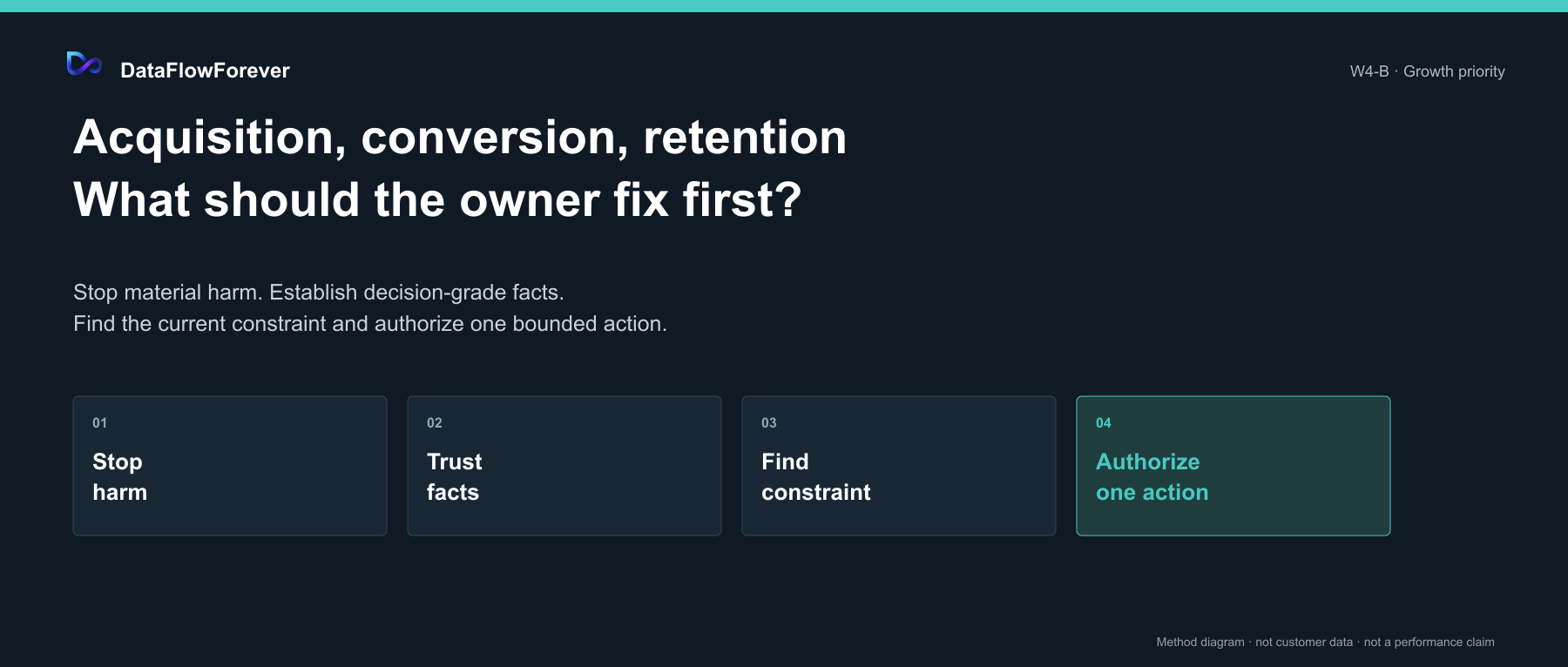Click the What should the owner fix first heading
The height and width of the screenshot is (667, 1568).
pyautogui.click(x=437, y=199)
